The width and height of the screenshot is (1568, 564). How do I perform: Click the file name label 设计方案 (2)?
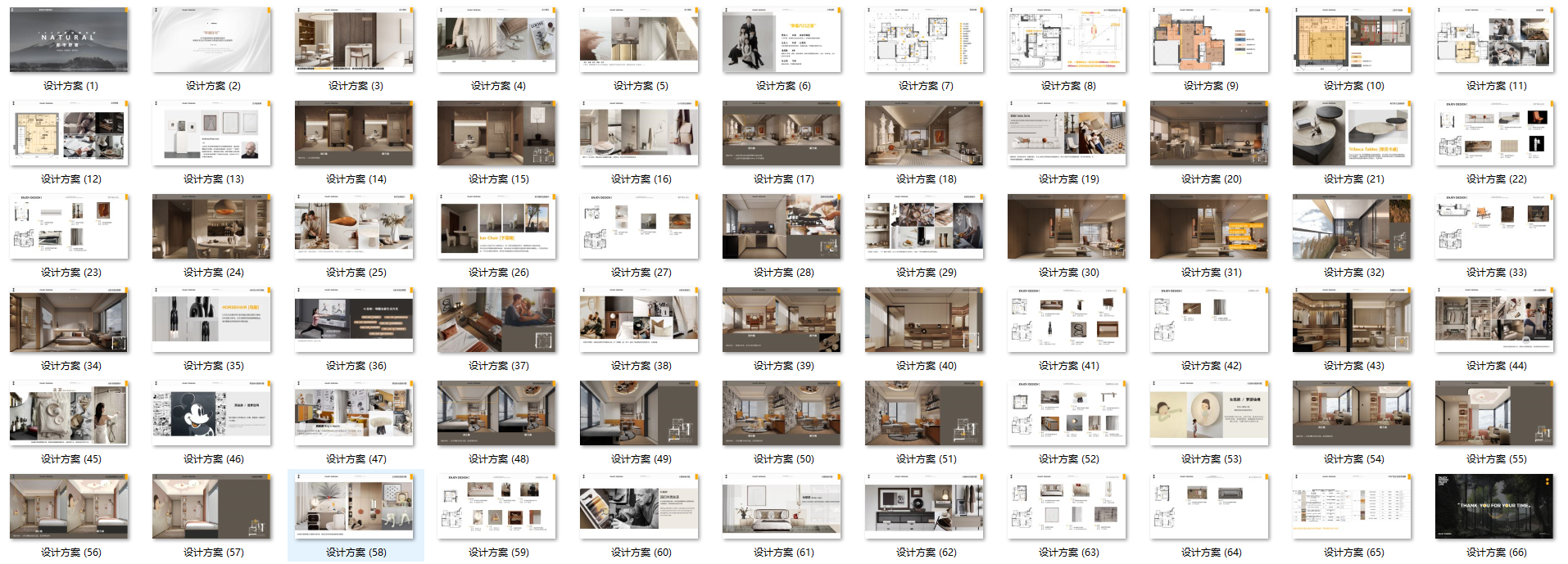213,86
